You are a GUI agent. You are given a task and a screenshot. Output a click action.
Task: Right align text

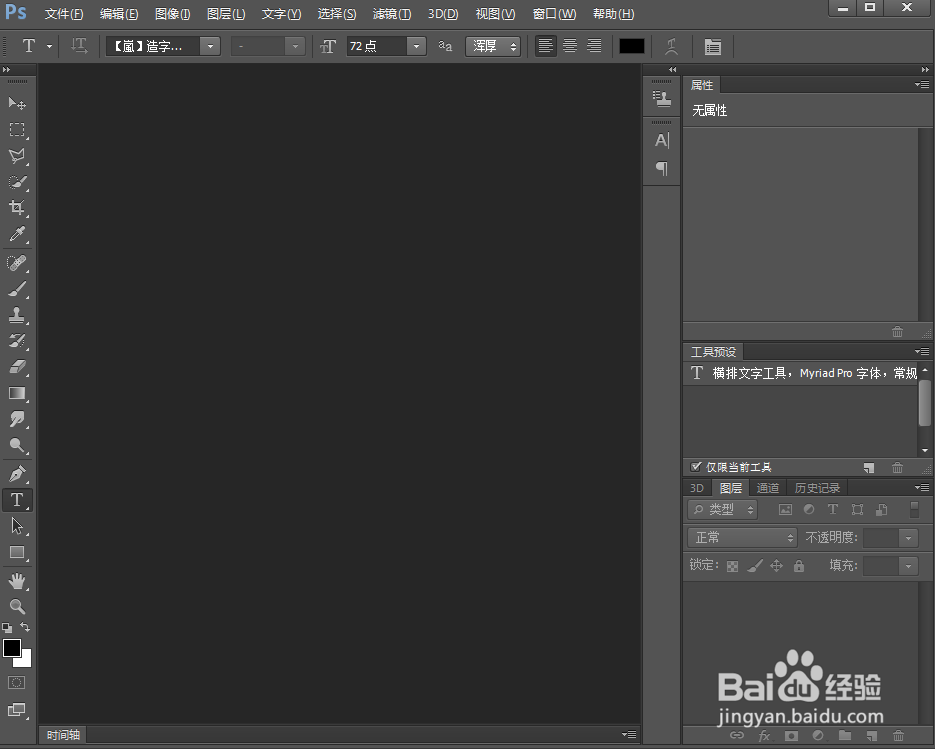(x=595, y=46)
